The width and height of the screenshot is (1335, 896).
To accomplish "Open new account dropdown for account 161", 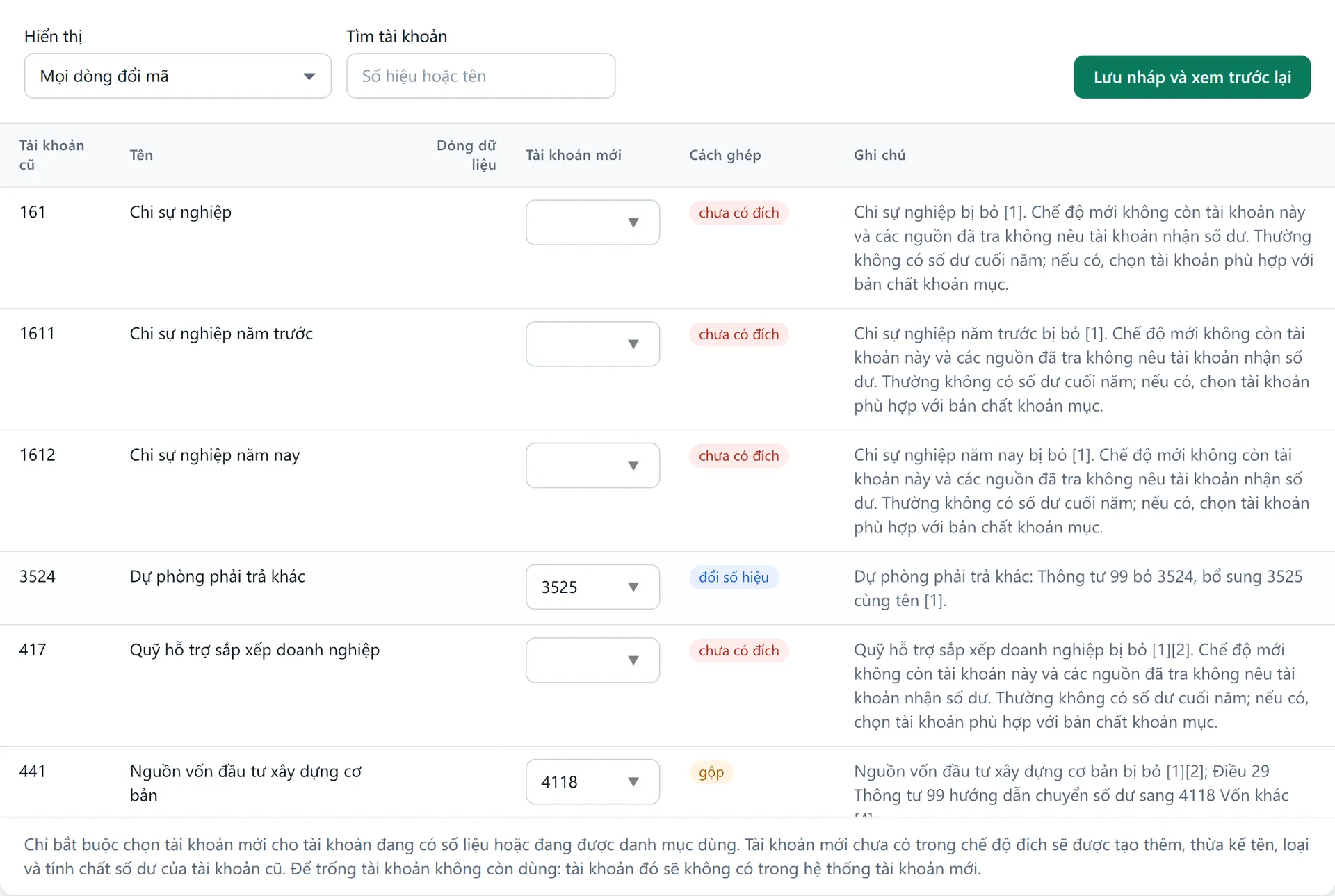I will [592, 222].
